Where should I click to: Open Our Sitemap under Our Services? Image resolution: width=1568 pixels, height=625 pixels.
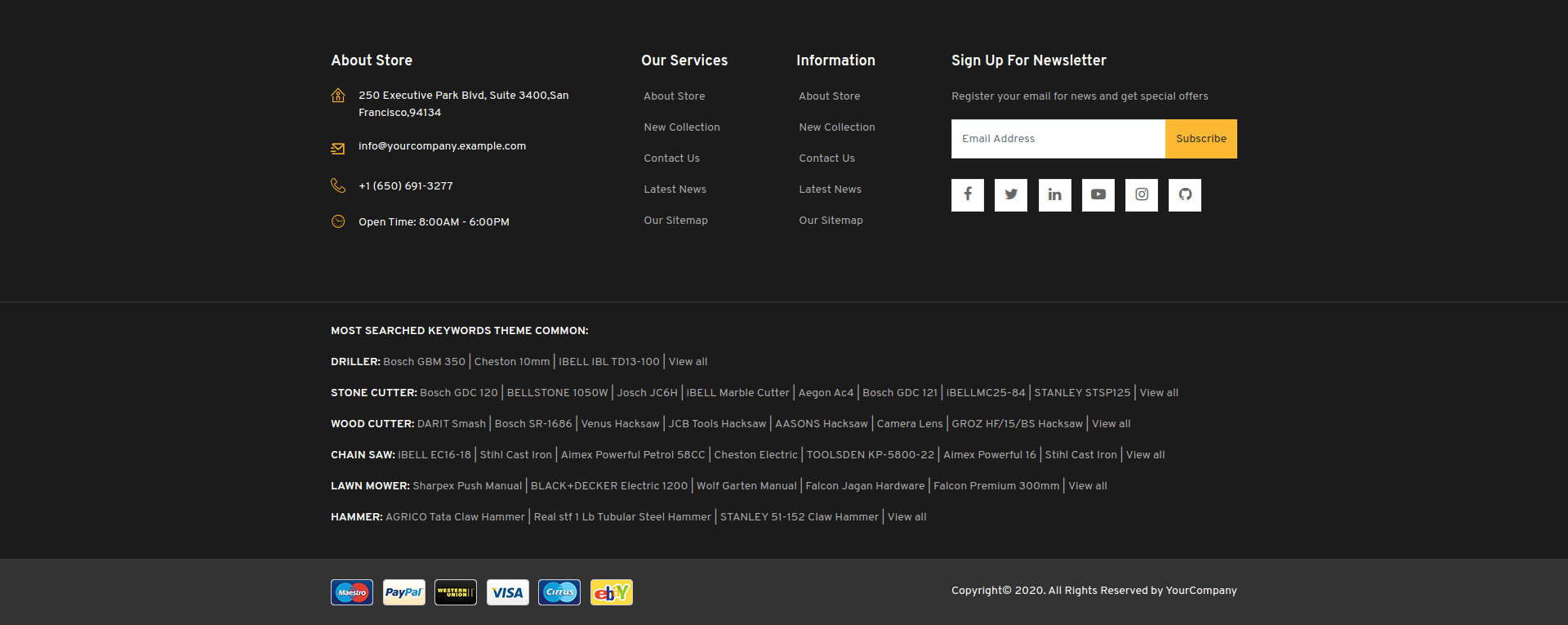[x=675, y=221]
